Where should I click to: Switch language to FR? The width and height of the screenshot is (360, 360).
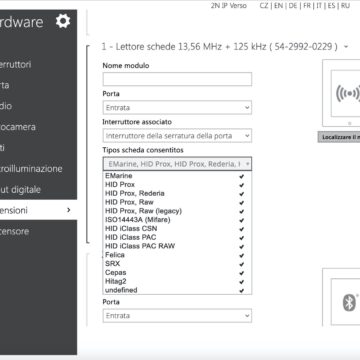(307, 6)
